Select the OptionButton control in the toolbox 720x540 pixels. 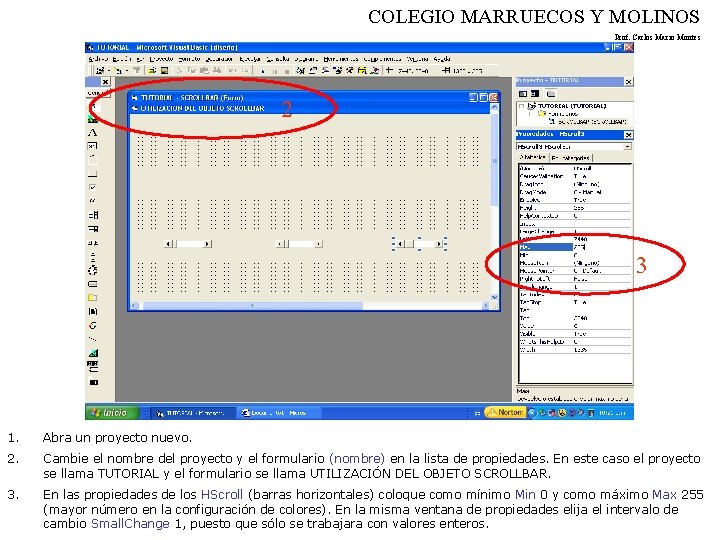tap(93, 201)
